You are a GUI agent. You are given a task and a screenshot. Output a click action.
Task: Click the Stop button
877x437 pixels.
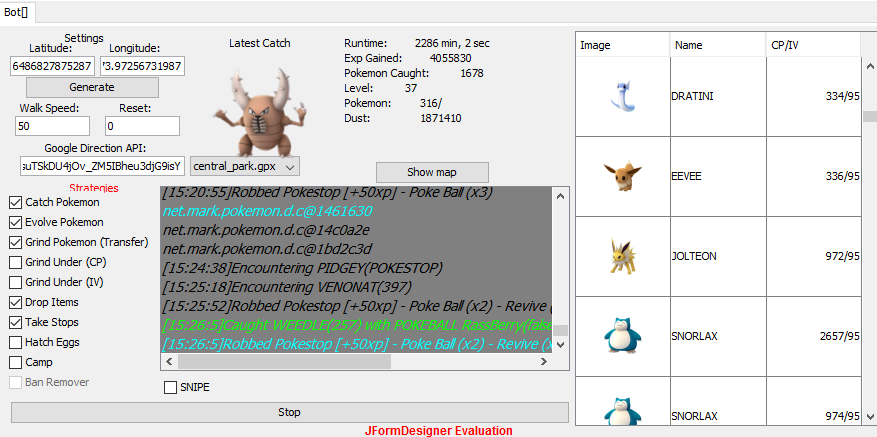289,412
